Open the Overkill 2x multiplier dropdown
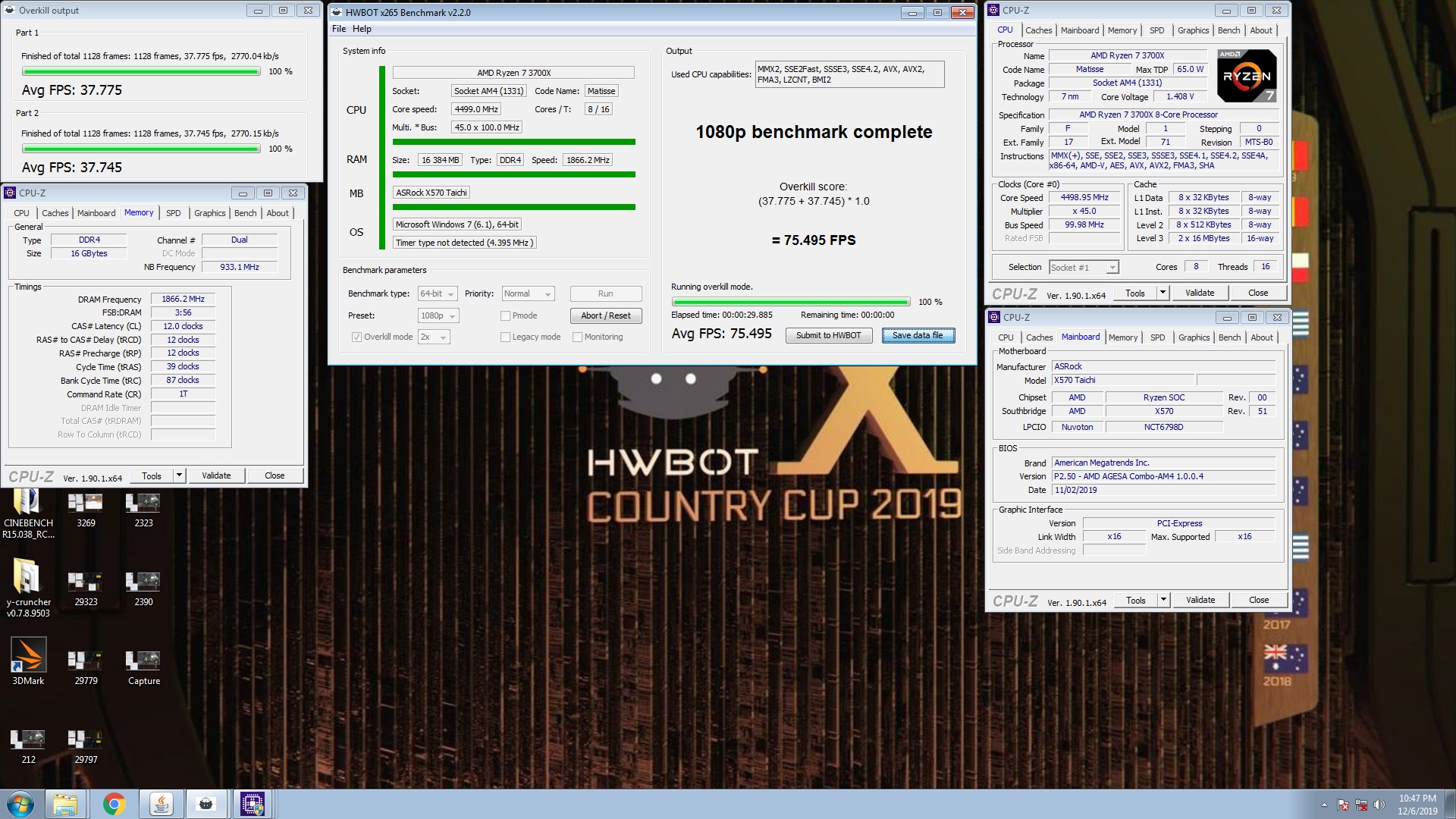 (x=434, y=337)
